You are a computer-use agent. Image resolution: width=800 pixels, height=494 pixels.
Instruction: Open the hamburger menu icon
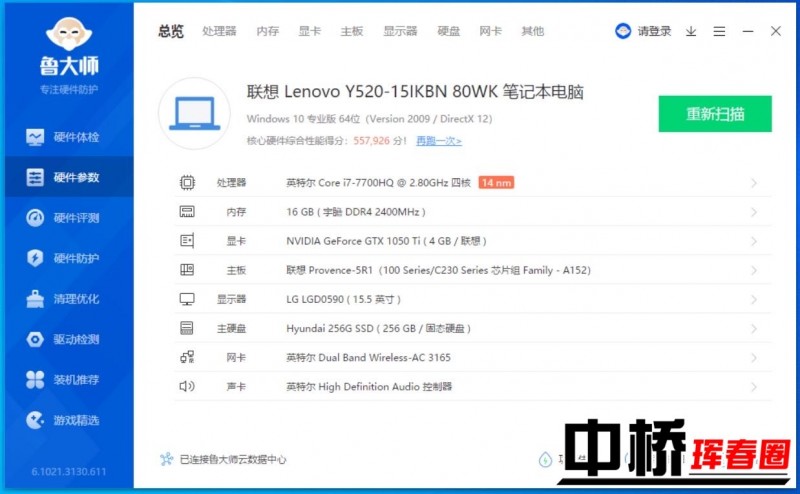pos(719,32)
